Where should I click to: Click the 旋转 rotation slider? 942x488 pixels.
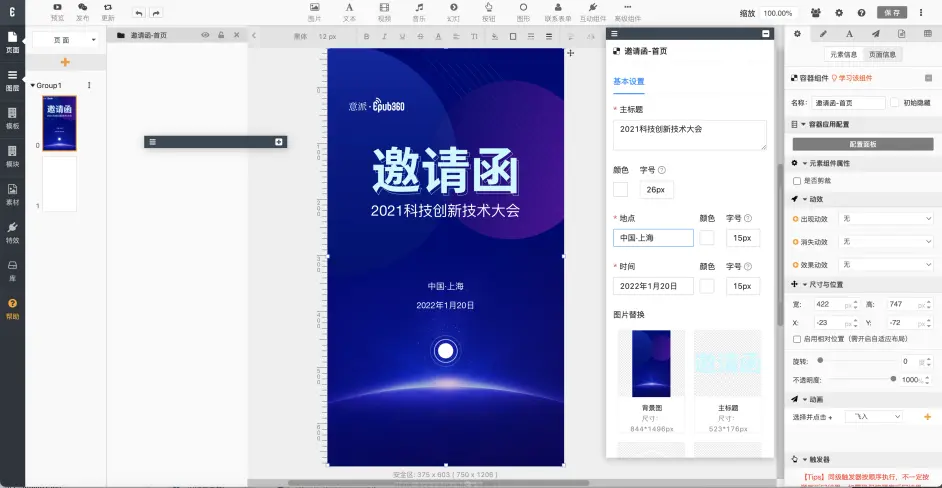coord(857,361)
